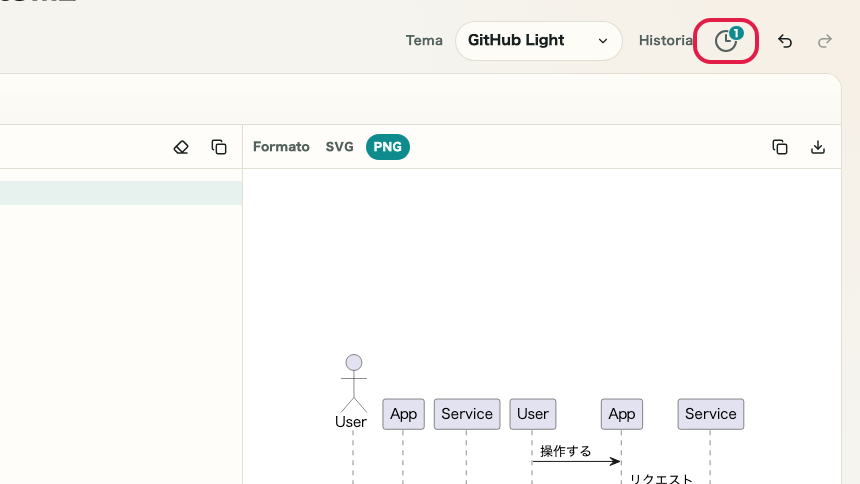This screenshot has width=860, height=484.
Task: Open the GitHub Light theme dropdown
Action: pos(539,41)
